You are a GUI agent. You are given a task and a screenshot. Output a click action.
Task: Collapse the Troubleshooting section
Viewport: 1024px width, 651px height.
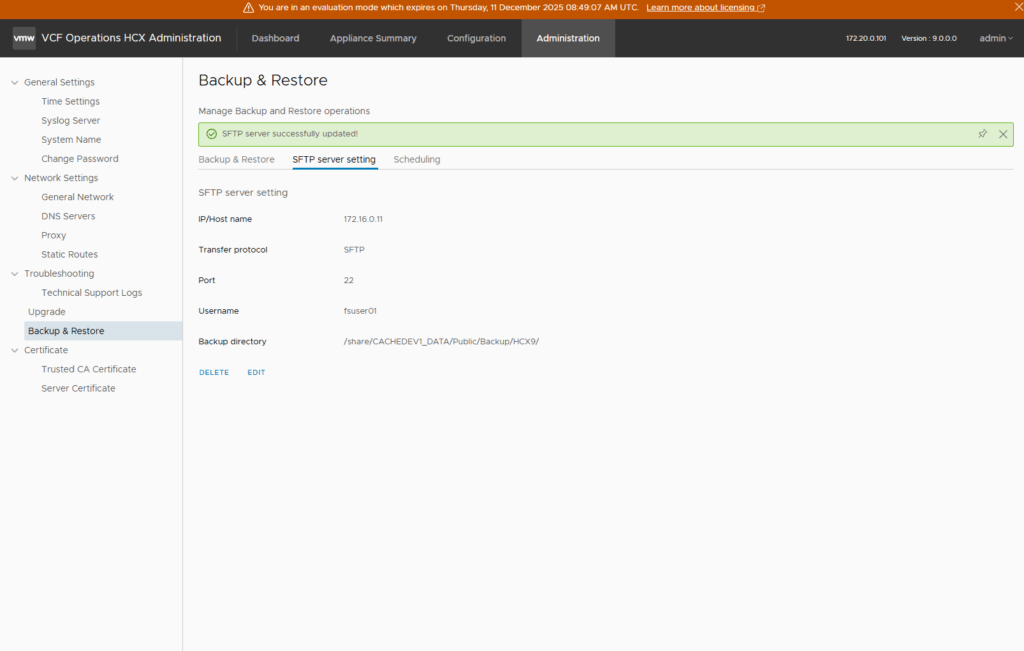14,273
